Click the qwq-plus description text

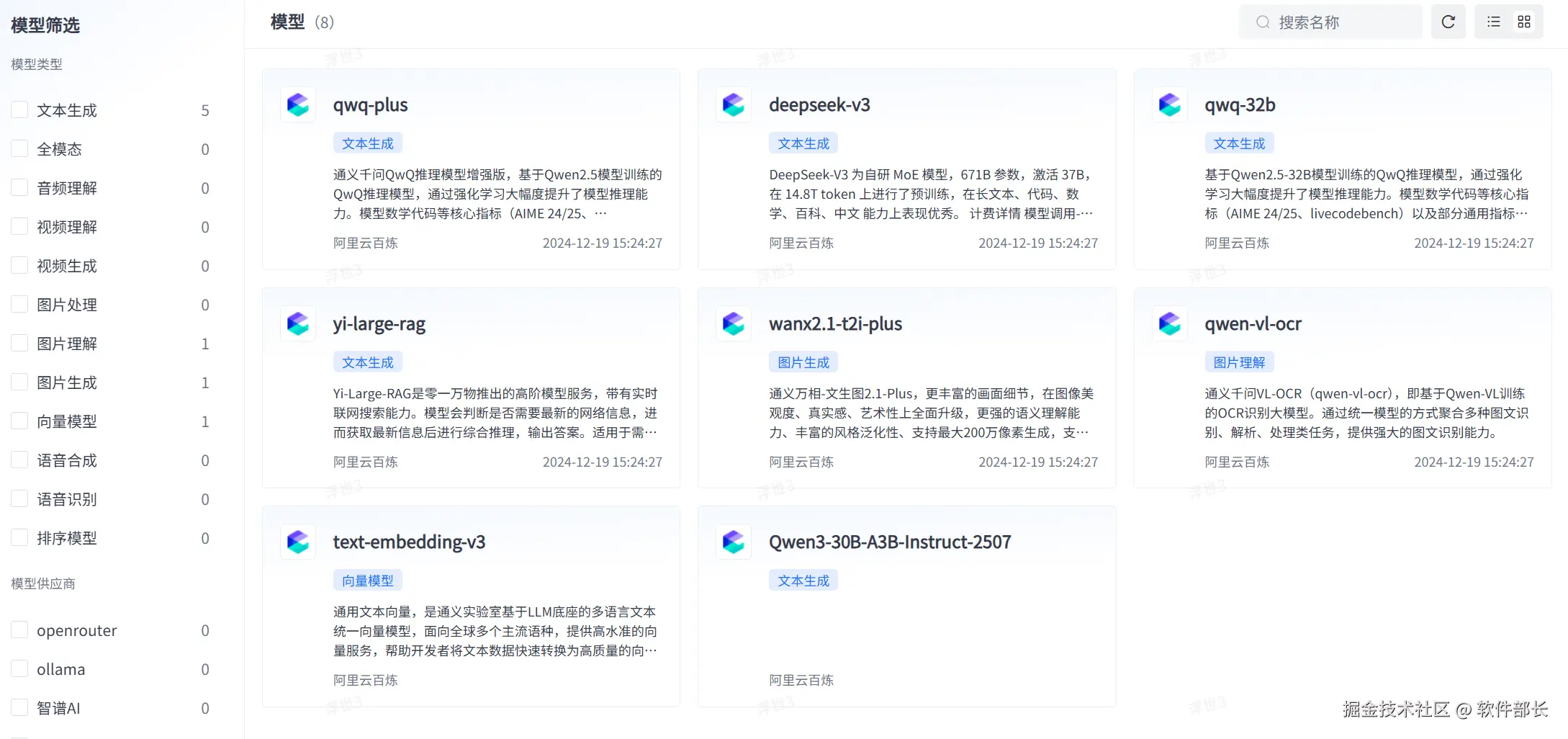497,194
